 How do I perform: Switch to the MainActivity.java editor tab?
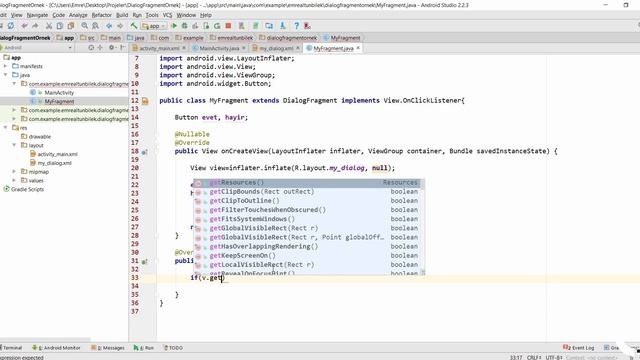[x=219, y=48]
